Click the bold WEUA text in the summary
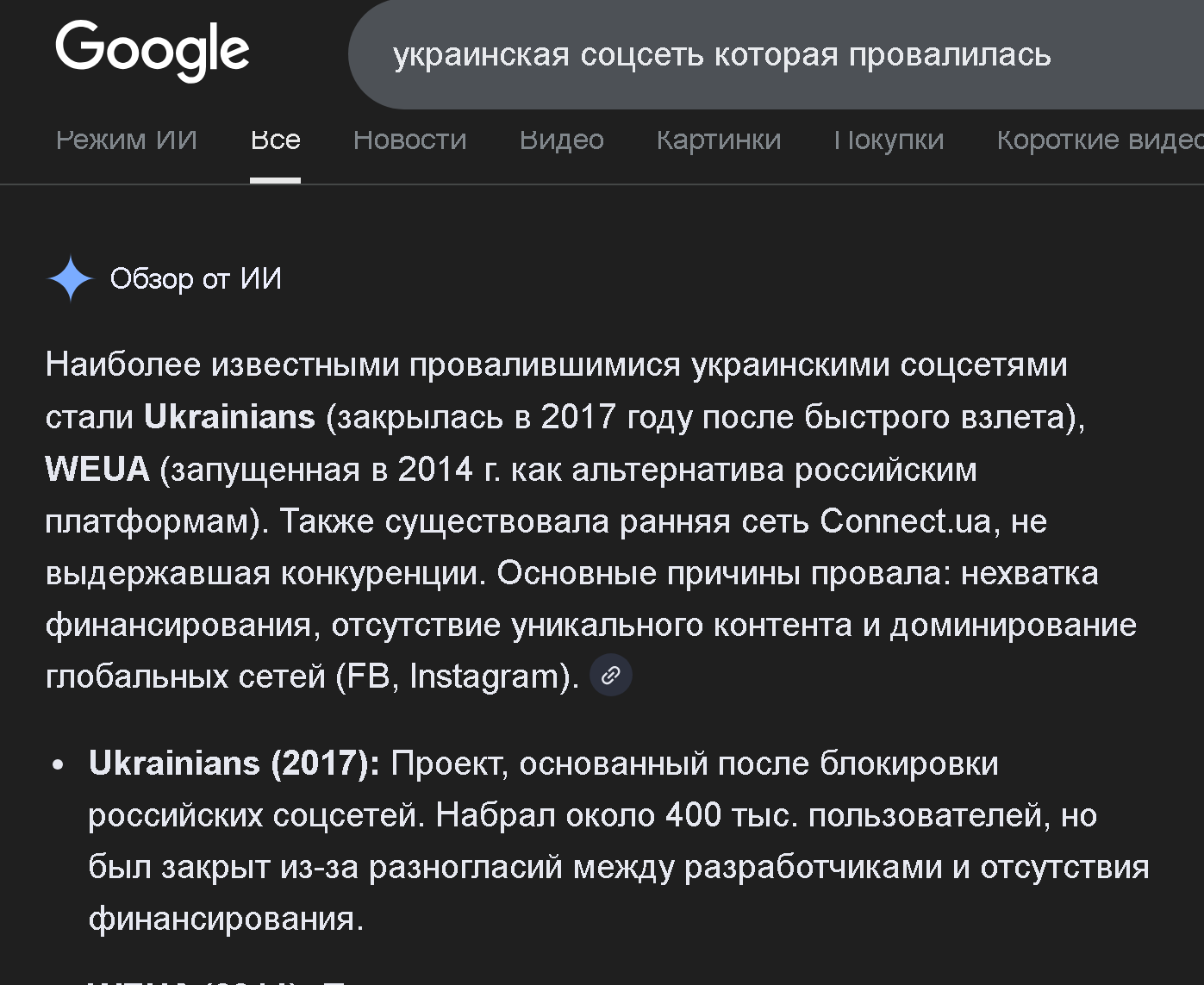This screenshot has height=985, width=1204. (97, 470)
